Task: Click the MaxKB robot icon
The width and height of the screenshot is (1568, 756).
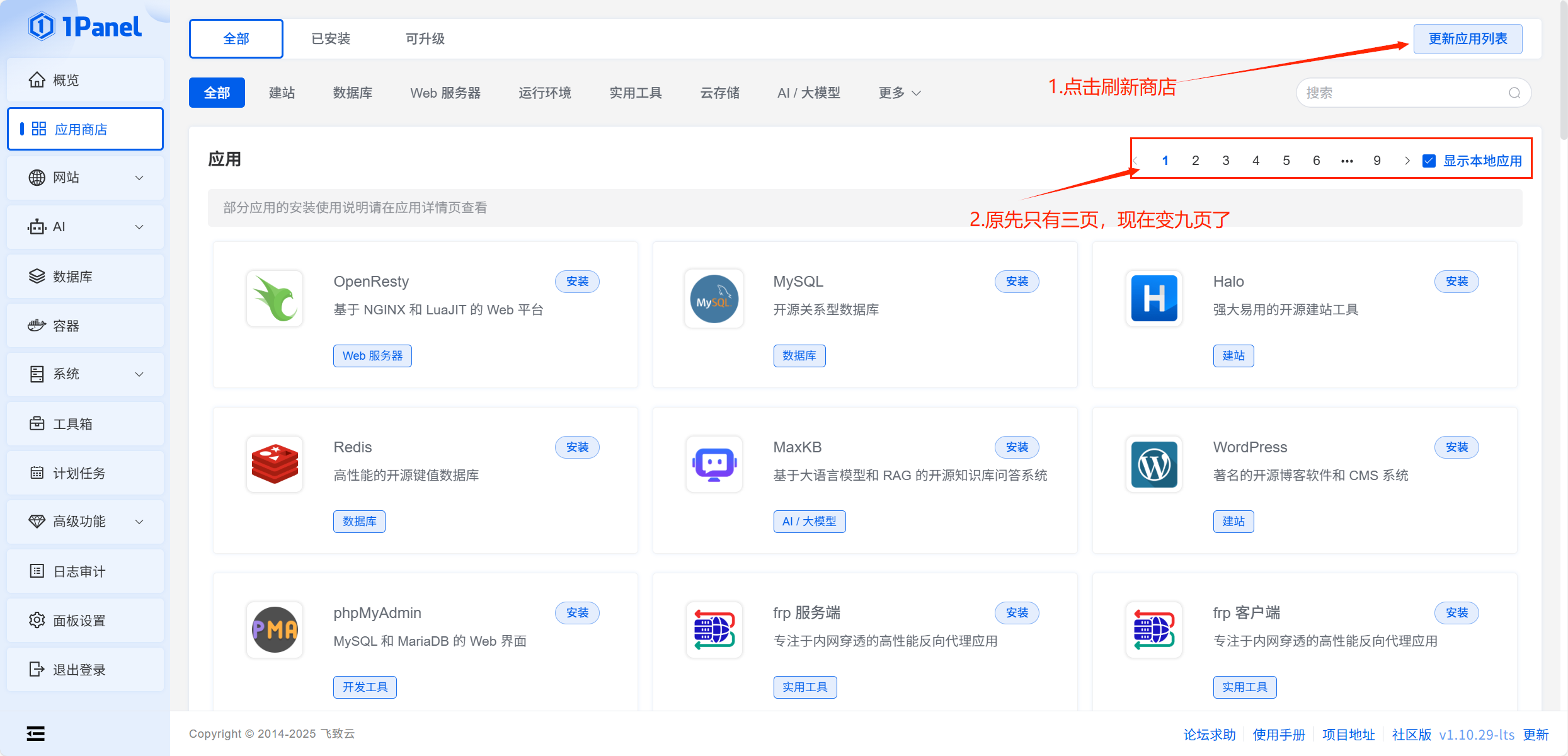Action: [714, 464]
